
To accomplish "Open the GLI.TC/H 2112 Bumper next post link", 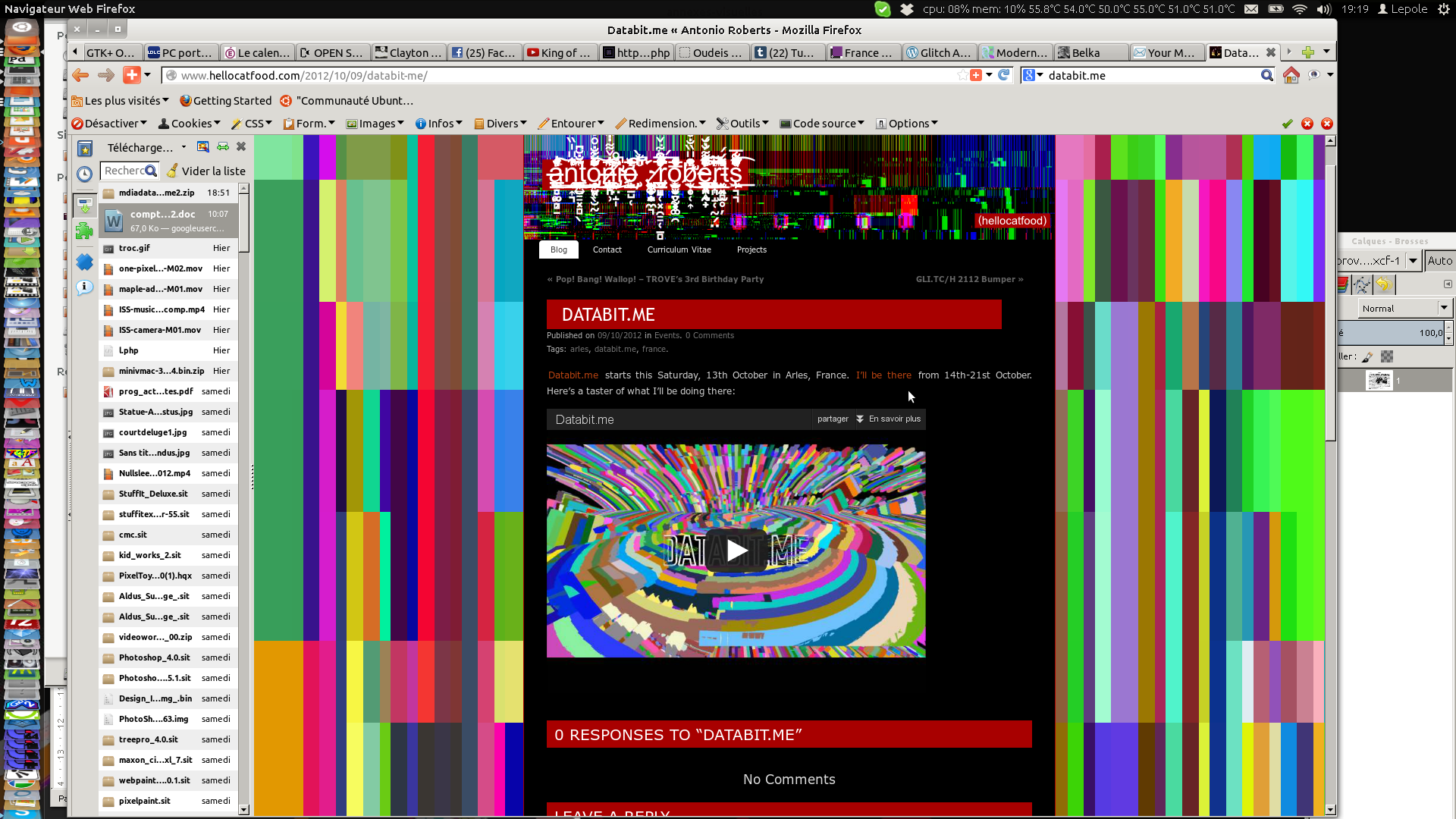I will tap(968, 279).
